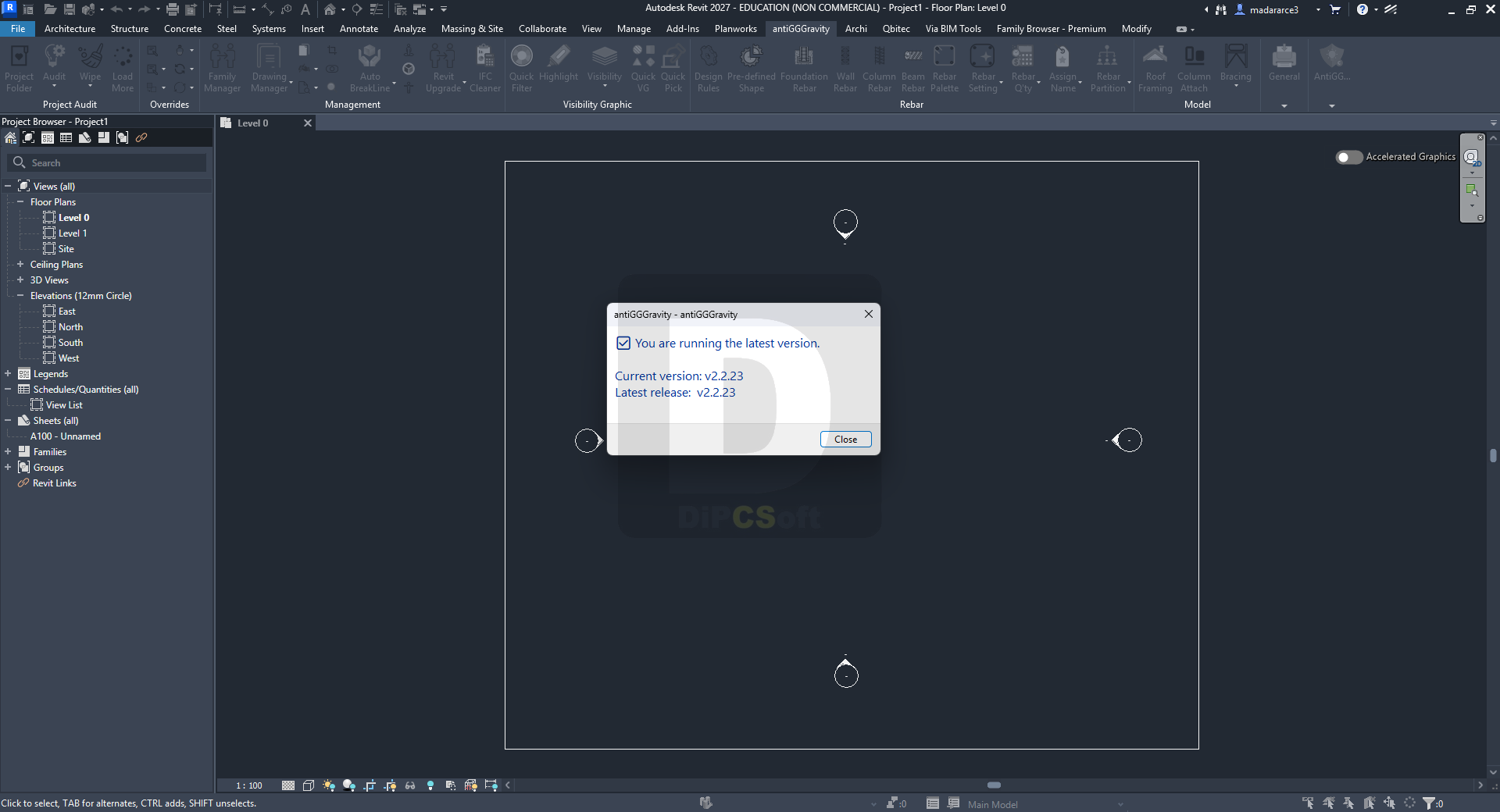Select the Foundation Rebar tool

[x=804, y=68]
